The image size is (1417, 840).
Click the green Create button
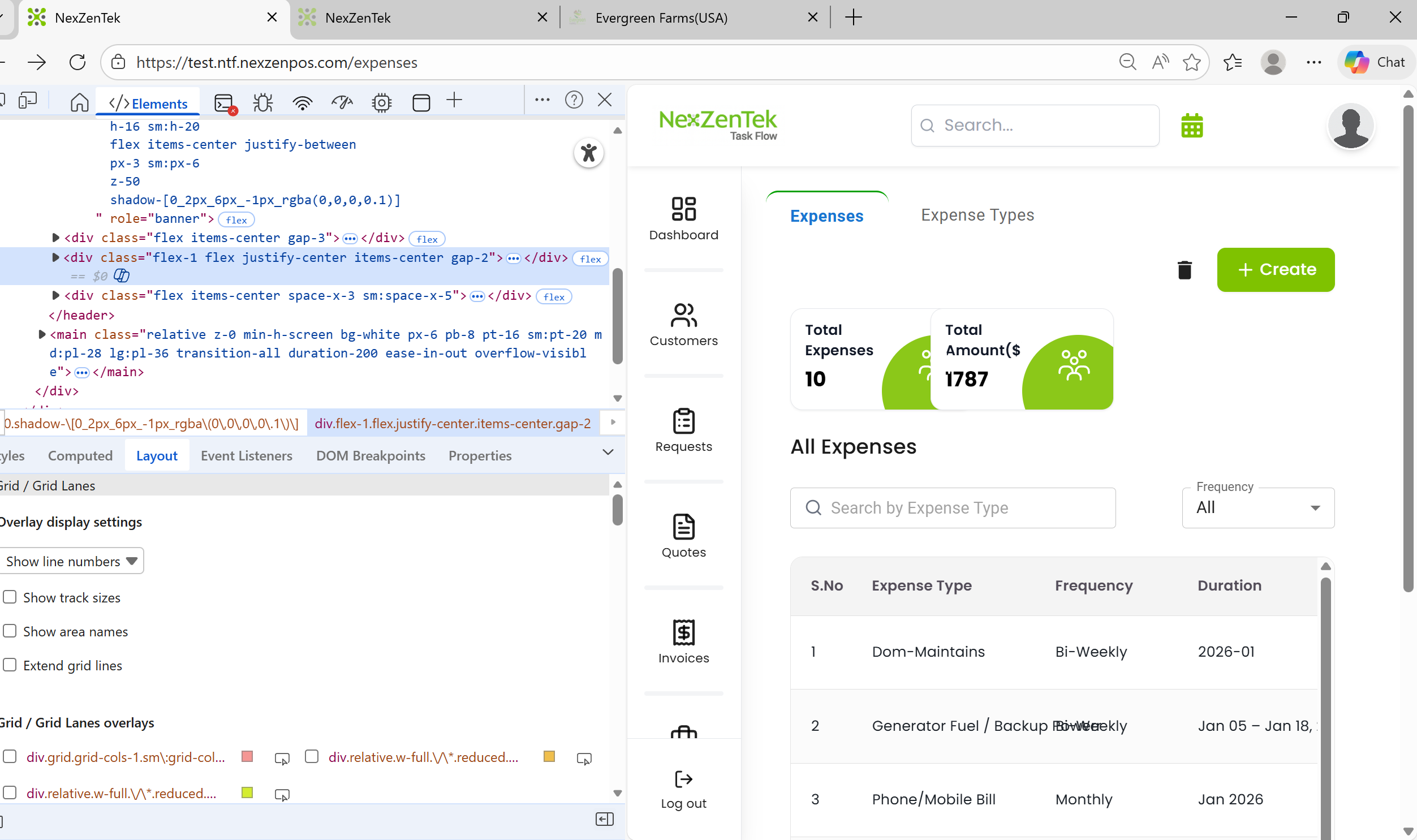(1275, 269)
